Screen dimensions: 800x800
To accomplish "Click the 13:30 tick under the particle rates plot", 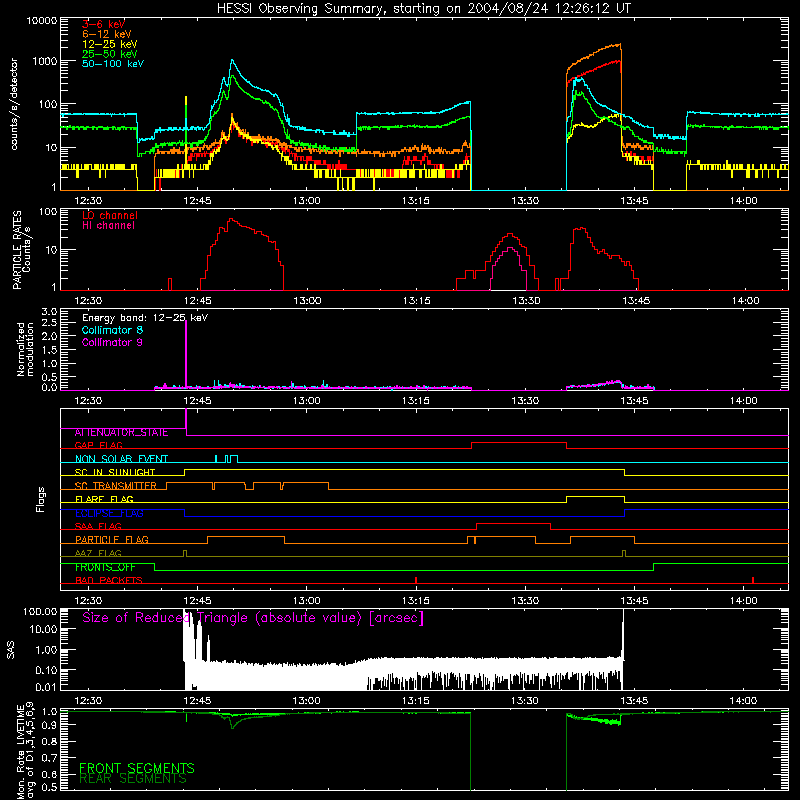I will click(x=526, y=301).
